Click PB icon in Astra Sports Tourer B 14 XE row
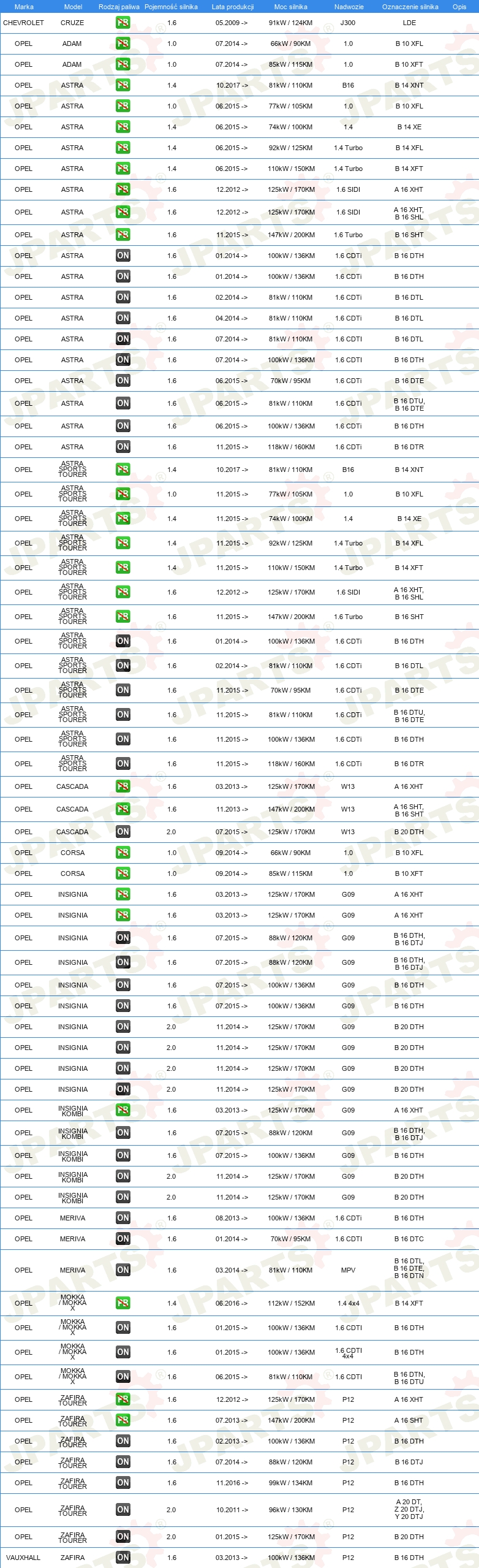479x1568 pixels. click(123, 519)
